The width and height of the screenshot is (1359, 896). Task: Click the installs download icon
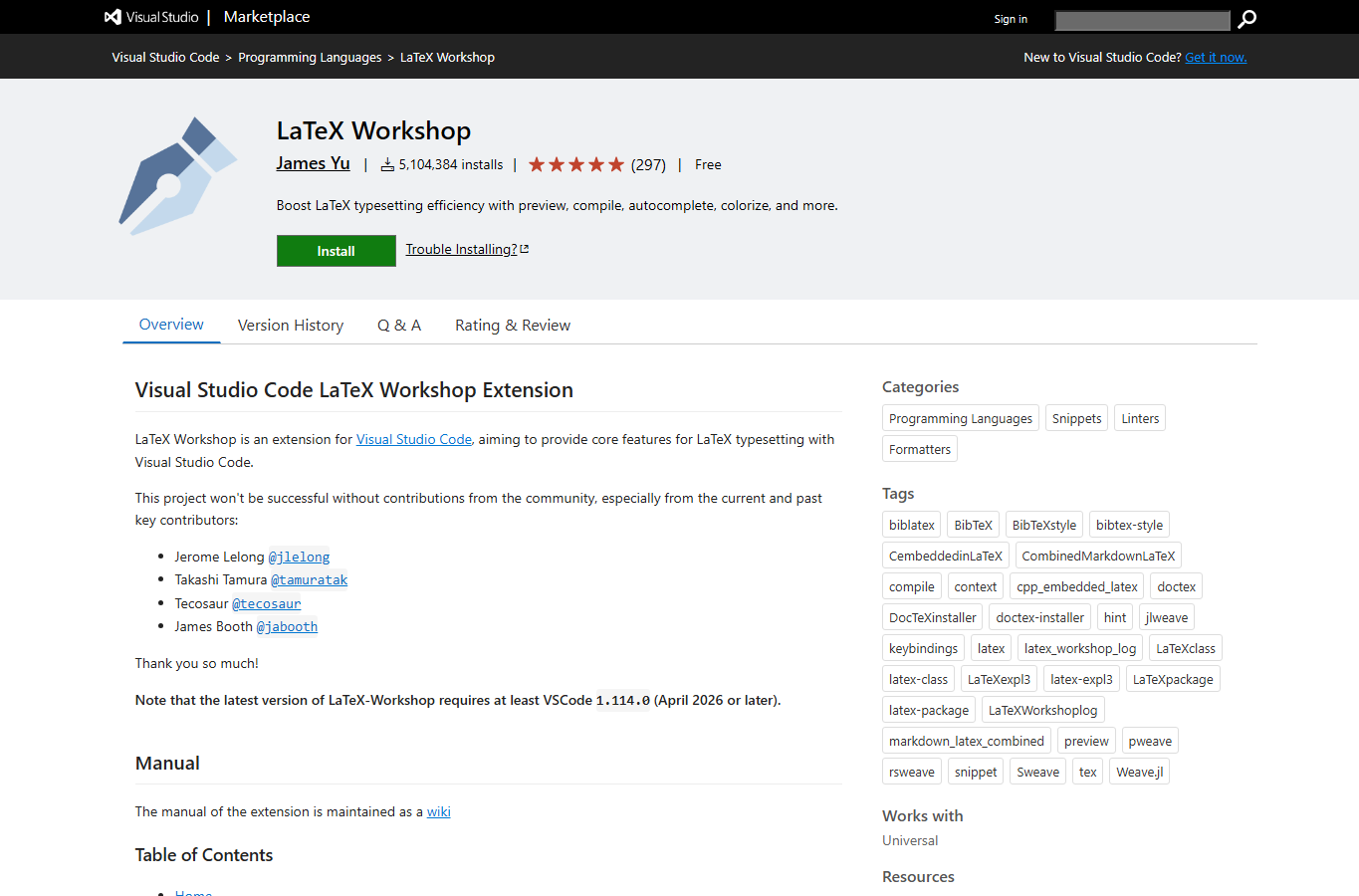[387, 165]
